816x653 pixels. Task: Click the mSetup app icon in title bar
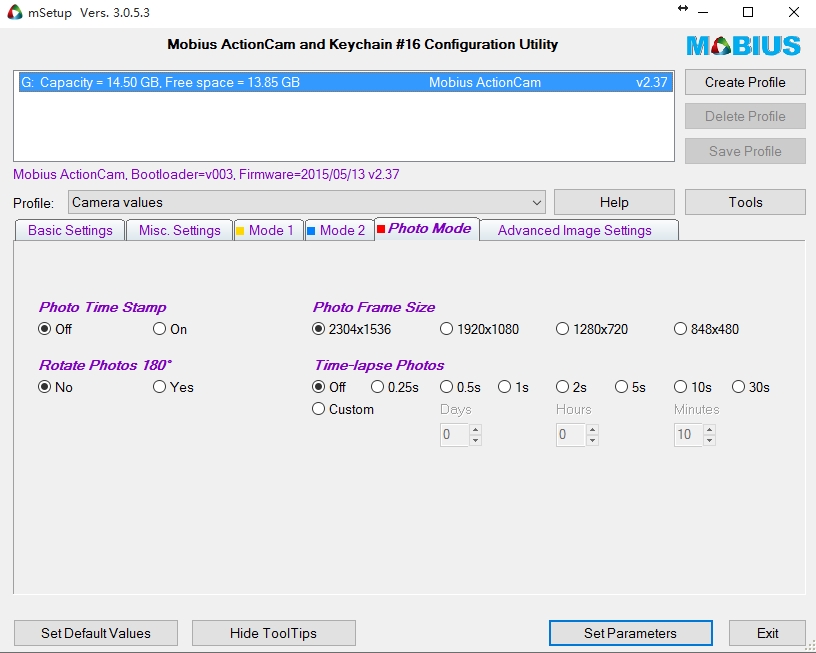tap(15, 12)
